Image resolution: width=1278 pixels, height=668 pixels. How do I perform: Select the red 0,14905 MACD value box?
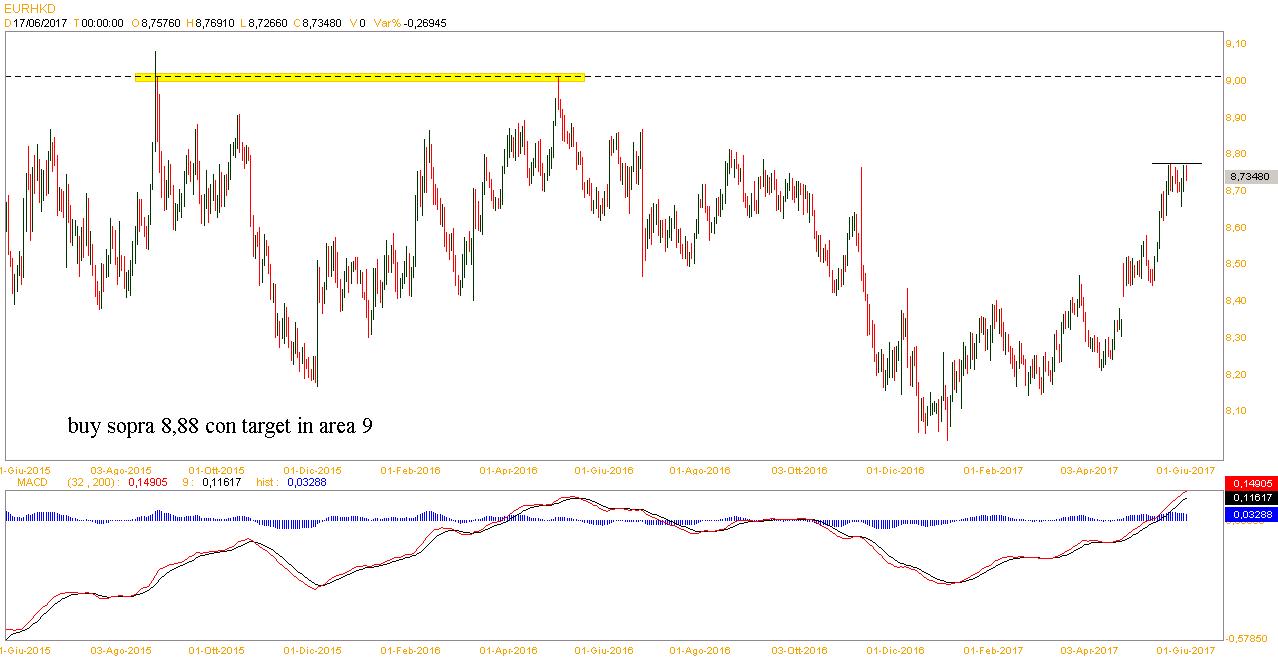click(x=1249, y=483)
